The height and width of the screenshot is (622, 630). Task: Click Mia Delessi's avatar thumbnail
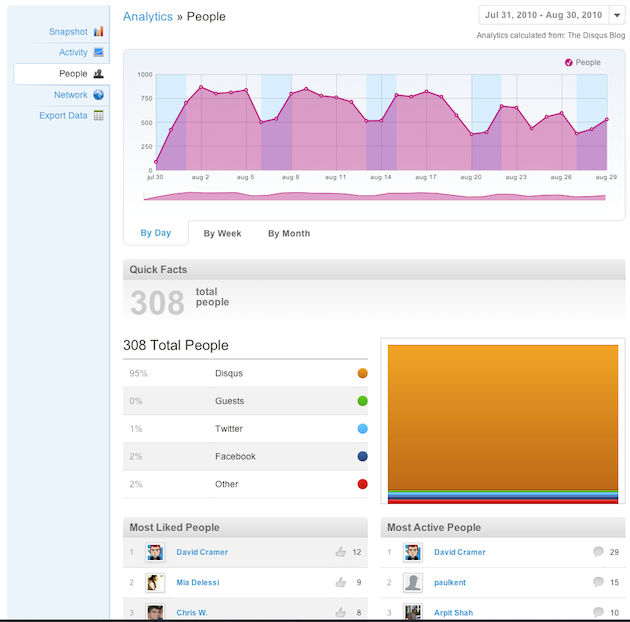pyautogui.click(x=155, y=582)
